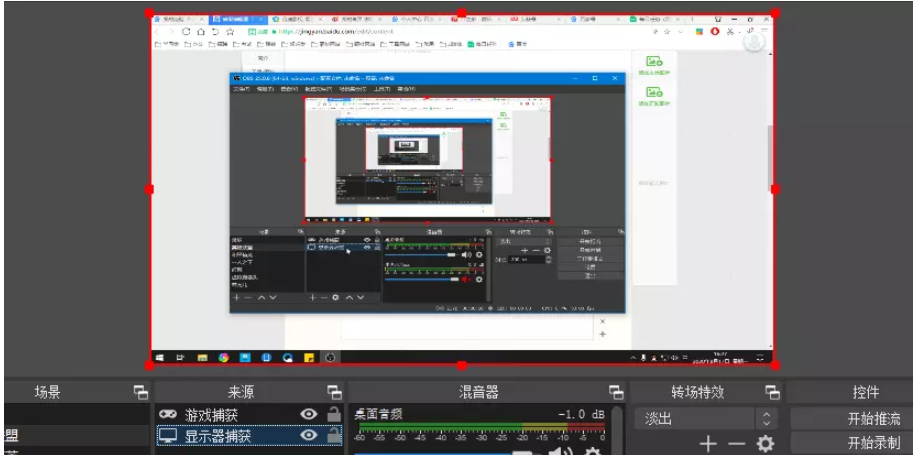Move scene up arrow in previewed OBS
This screenshot has height=455, width=914.
pos(262,297)
